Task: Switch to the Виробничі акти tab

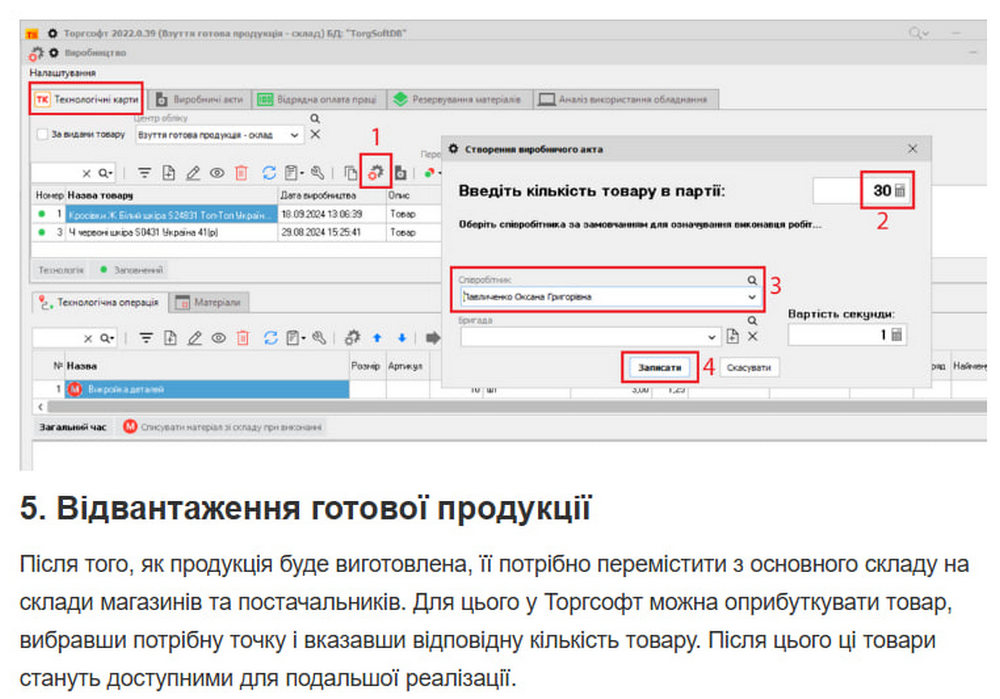Action: [x=199, y=99]
